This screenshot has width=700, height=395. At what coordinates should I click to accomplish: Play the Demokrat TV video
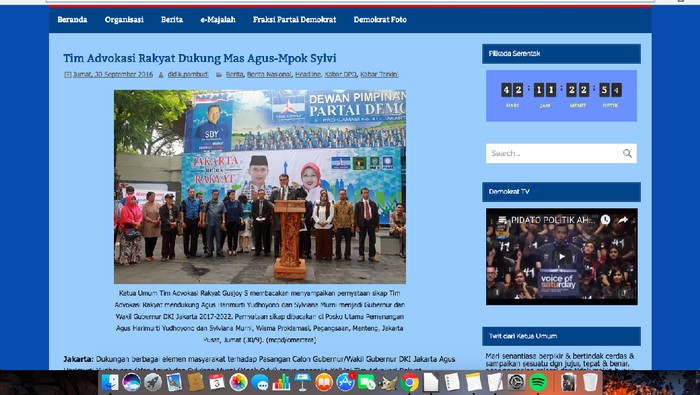pos(562,257)
